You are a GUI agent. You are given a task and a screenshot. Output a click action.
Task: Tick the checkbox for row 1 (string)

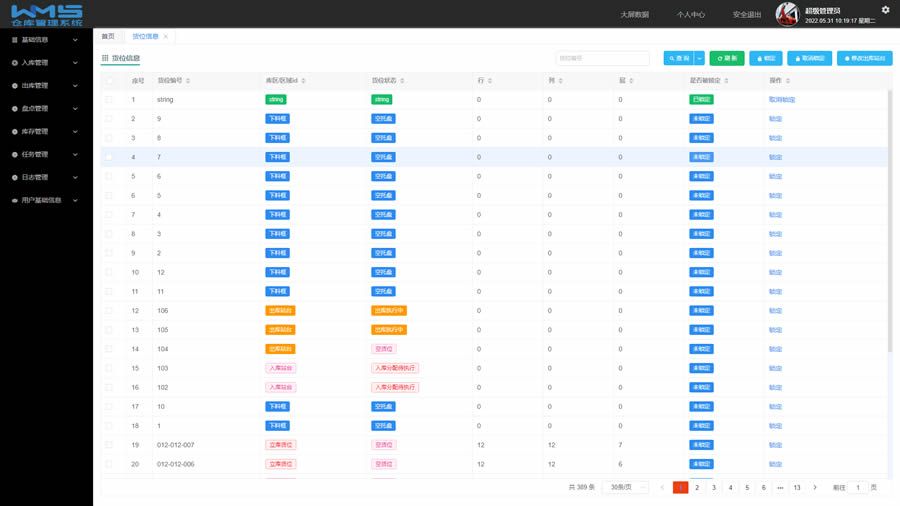coord(109,100)
